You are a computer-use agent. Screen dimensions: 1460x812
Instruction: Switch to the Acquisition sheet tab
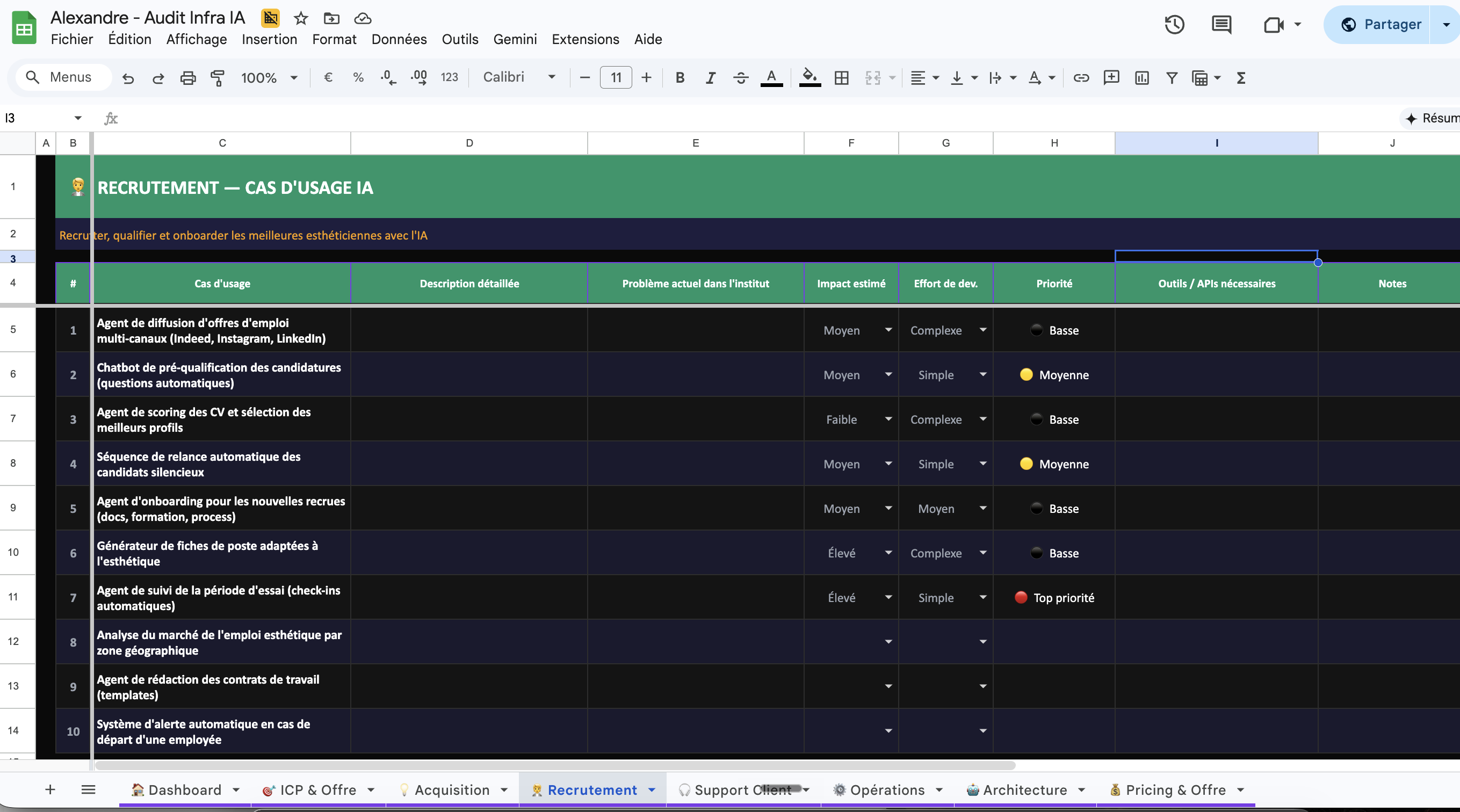click(x=452, y=789)
